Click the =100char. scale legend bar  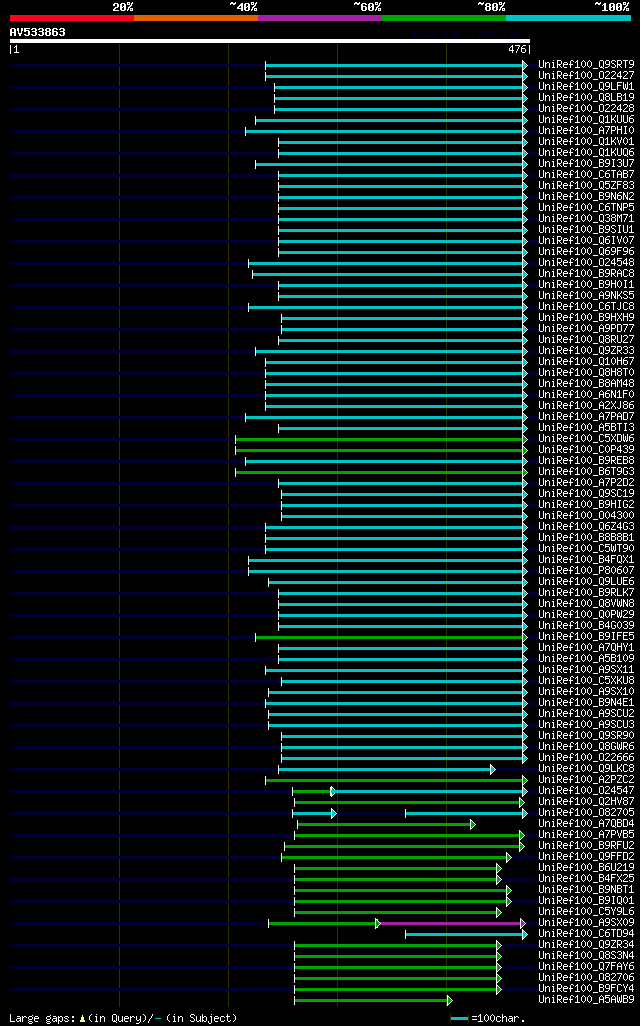coord(460,1019)
